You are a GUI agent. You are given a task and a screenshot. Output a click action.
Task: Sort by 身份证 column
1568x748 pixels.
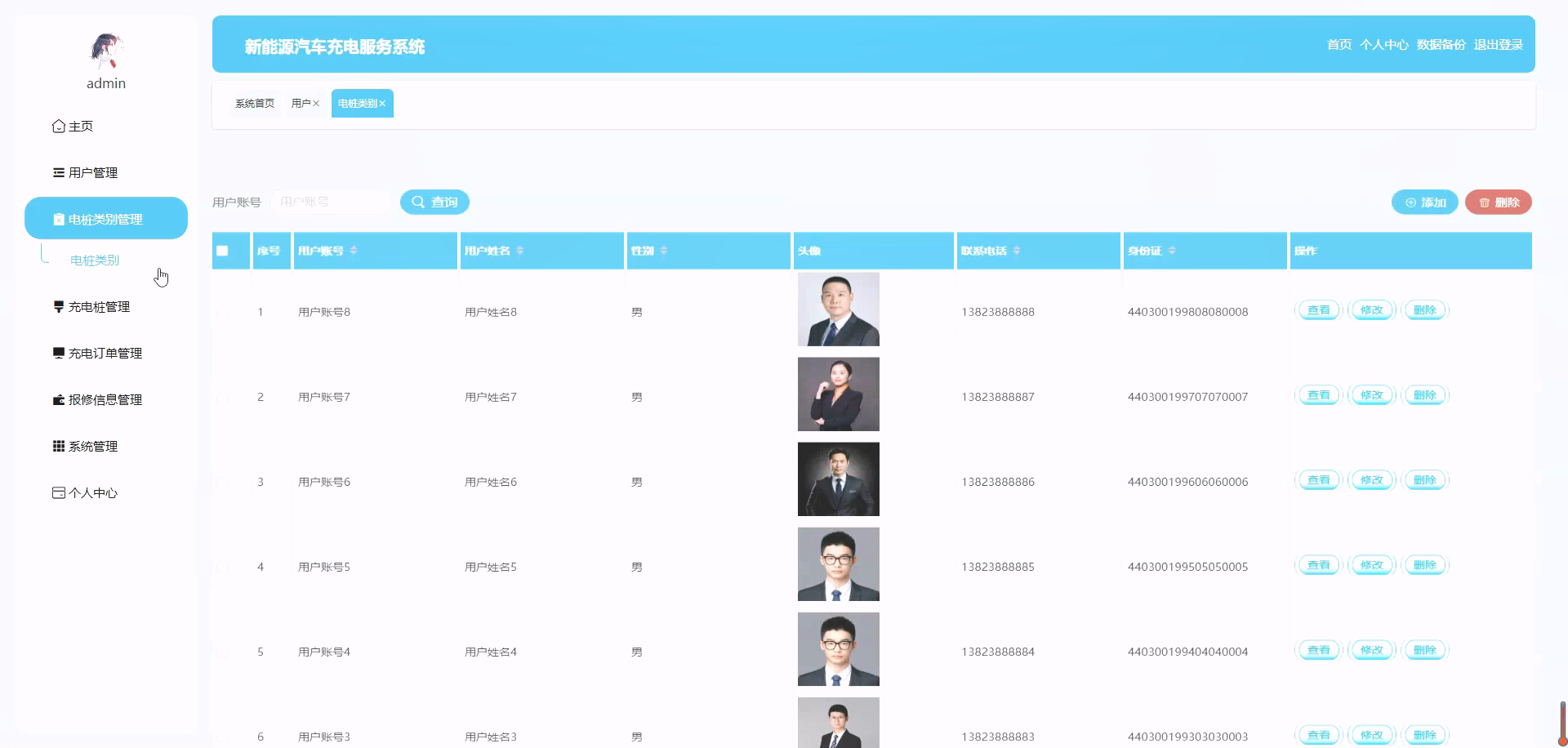[x=1172, y=250]
